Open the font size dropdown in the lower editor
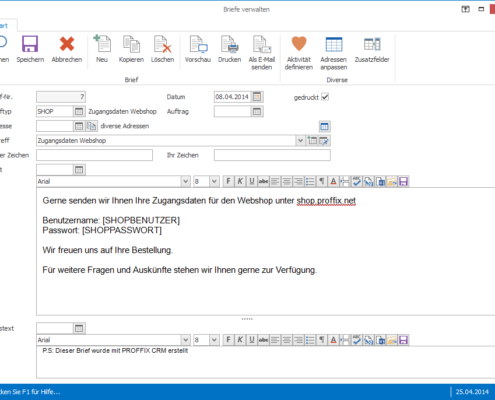The width and height of the screenshot is (495, 400). pos(214,340)
